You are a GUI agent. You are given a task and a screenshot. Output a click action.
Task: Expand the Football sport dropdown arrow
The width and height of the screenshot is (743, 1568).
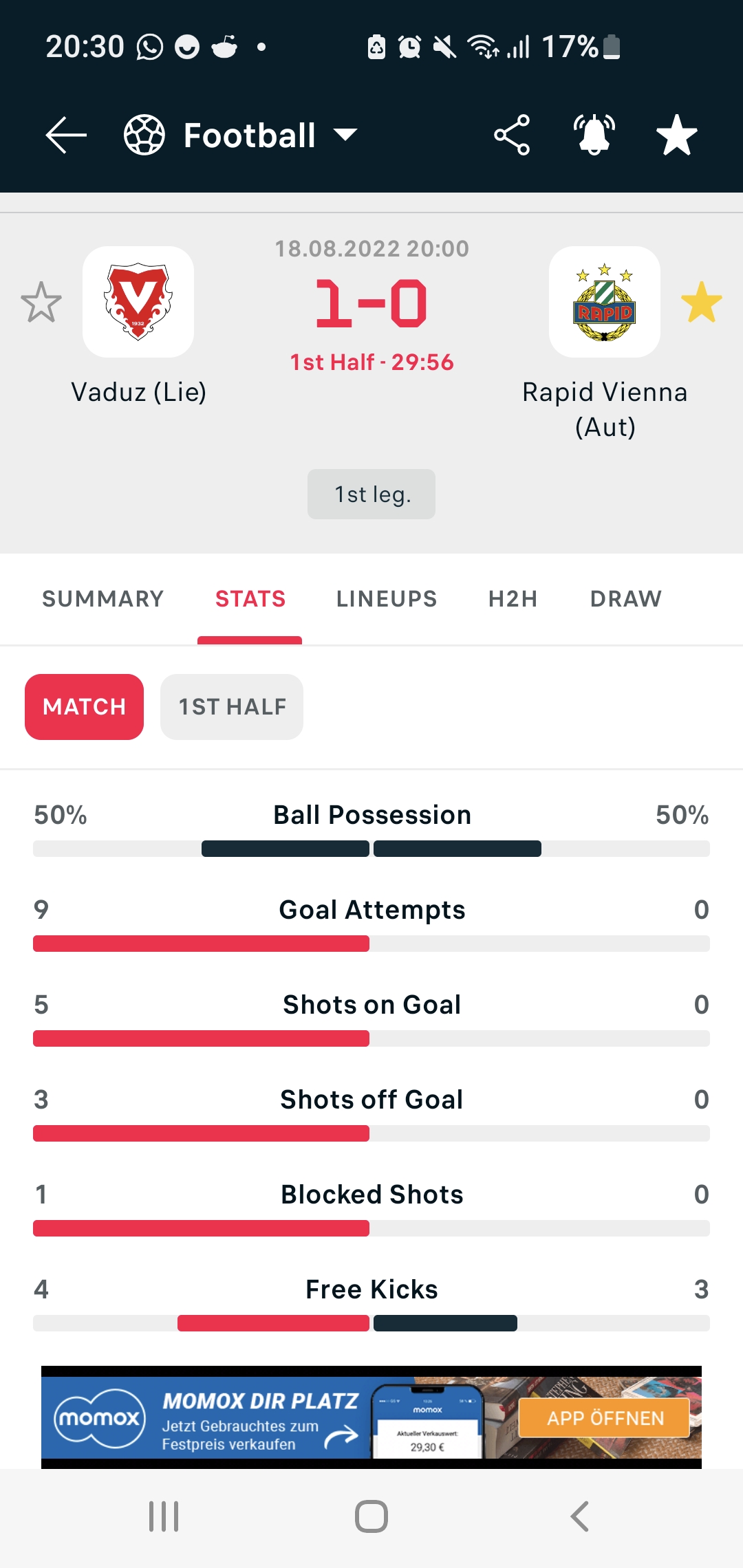[x=345, y=135]
